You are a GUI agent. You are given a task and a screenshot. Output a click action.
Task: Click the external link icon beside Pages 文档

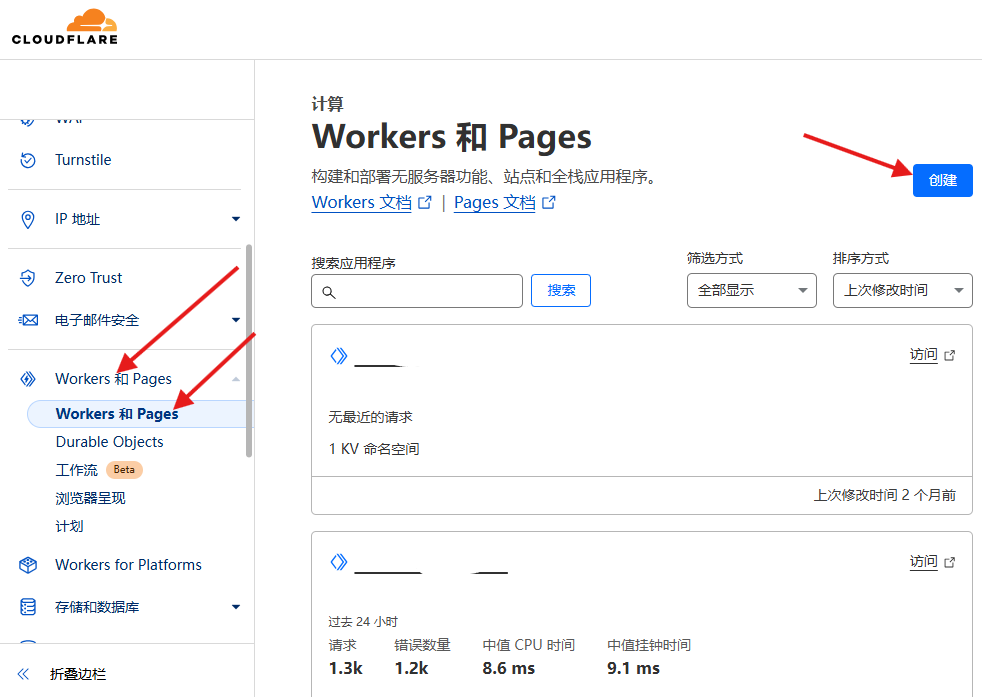click(x=549, y=202)
